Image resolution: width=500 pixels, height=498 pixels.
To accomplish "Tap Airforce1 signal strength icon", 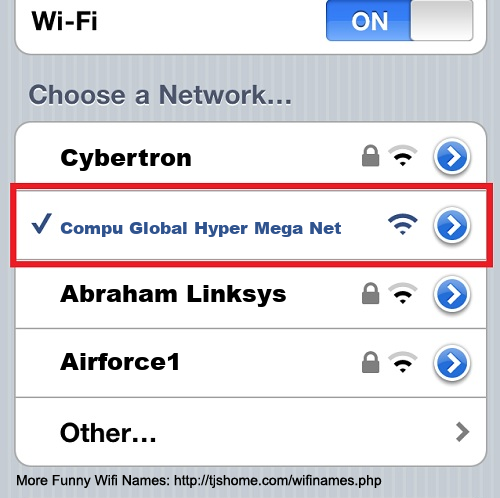I will 403,362.
